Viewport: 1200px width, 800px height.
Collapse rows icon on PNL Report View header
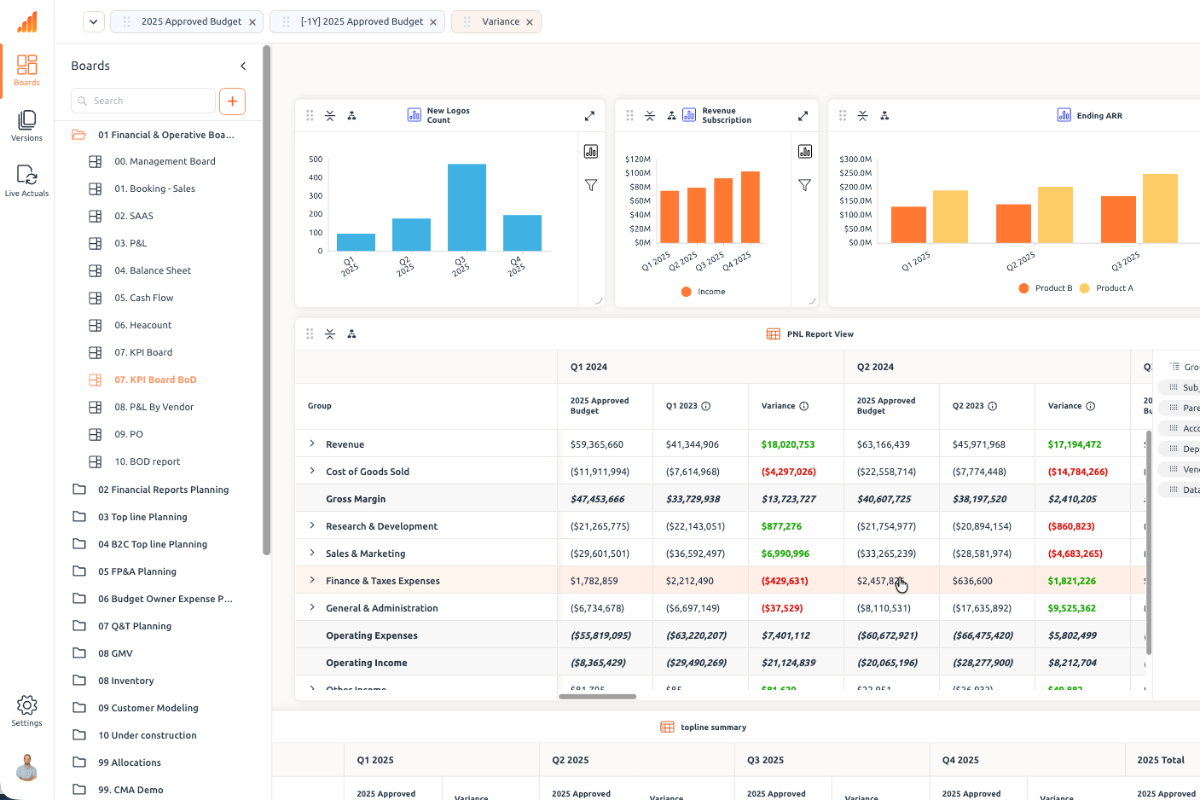coord(330,334)
